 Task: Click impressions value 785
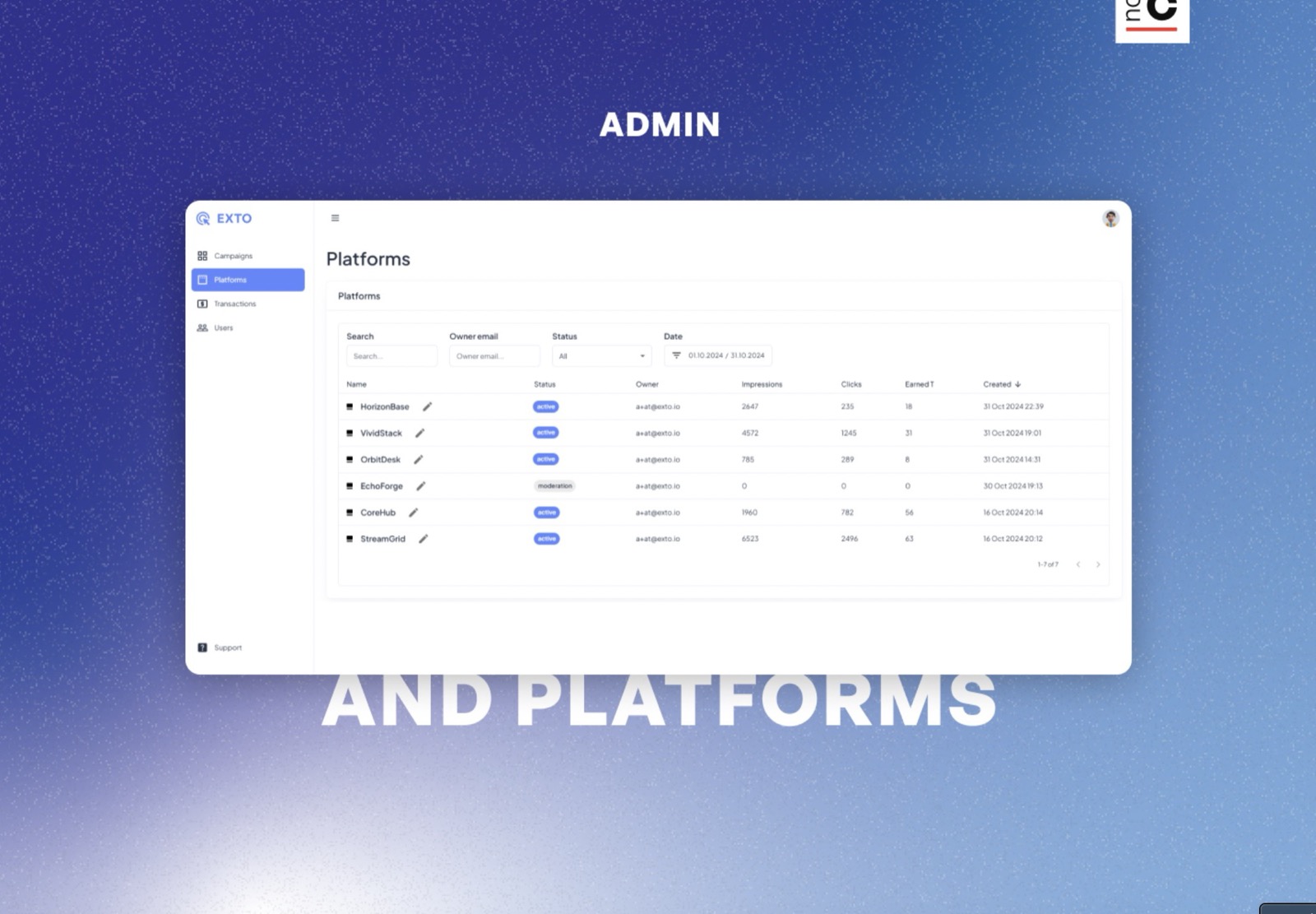[748, 459]
